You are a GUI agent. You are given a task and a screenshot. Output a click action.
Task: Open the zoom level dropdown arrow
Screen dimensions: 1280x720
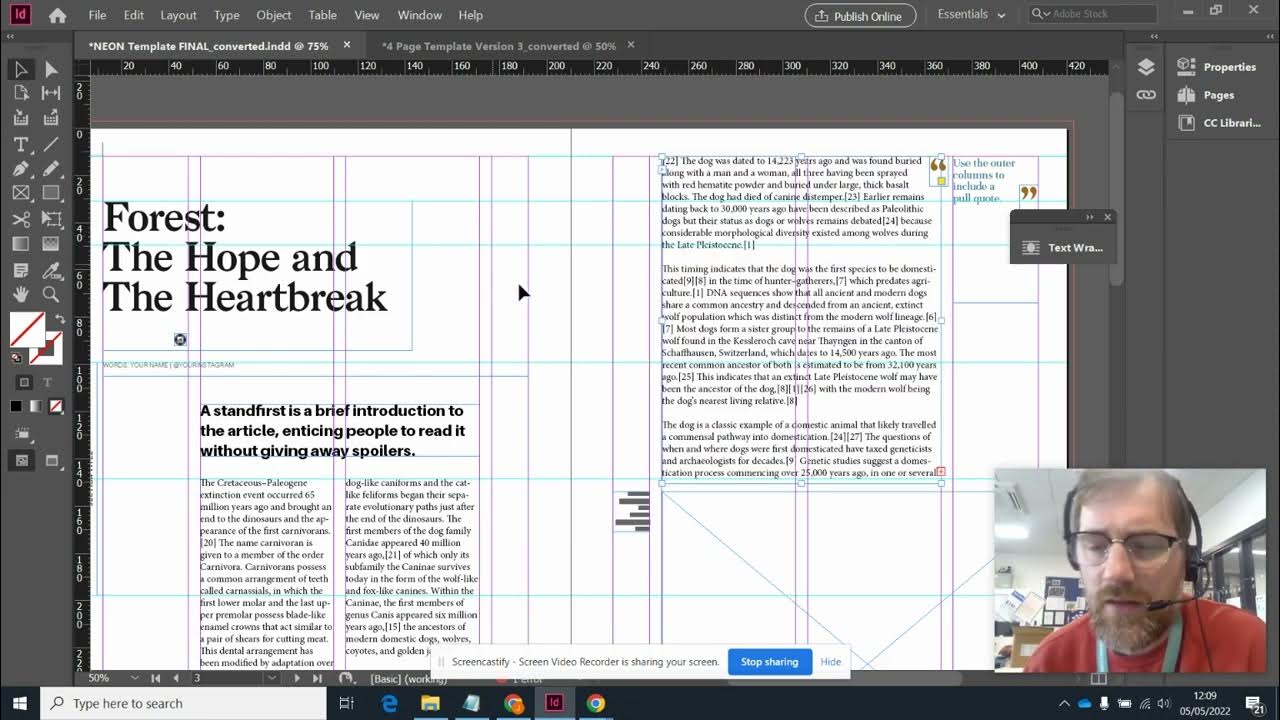[x=135, y=678]
